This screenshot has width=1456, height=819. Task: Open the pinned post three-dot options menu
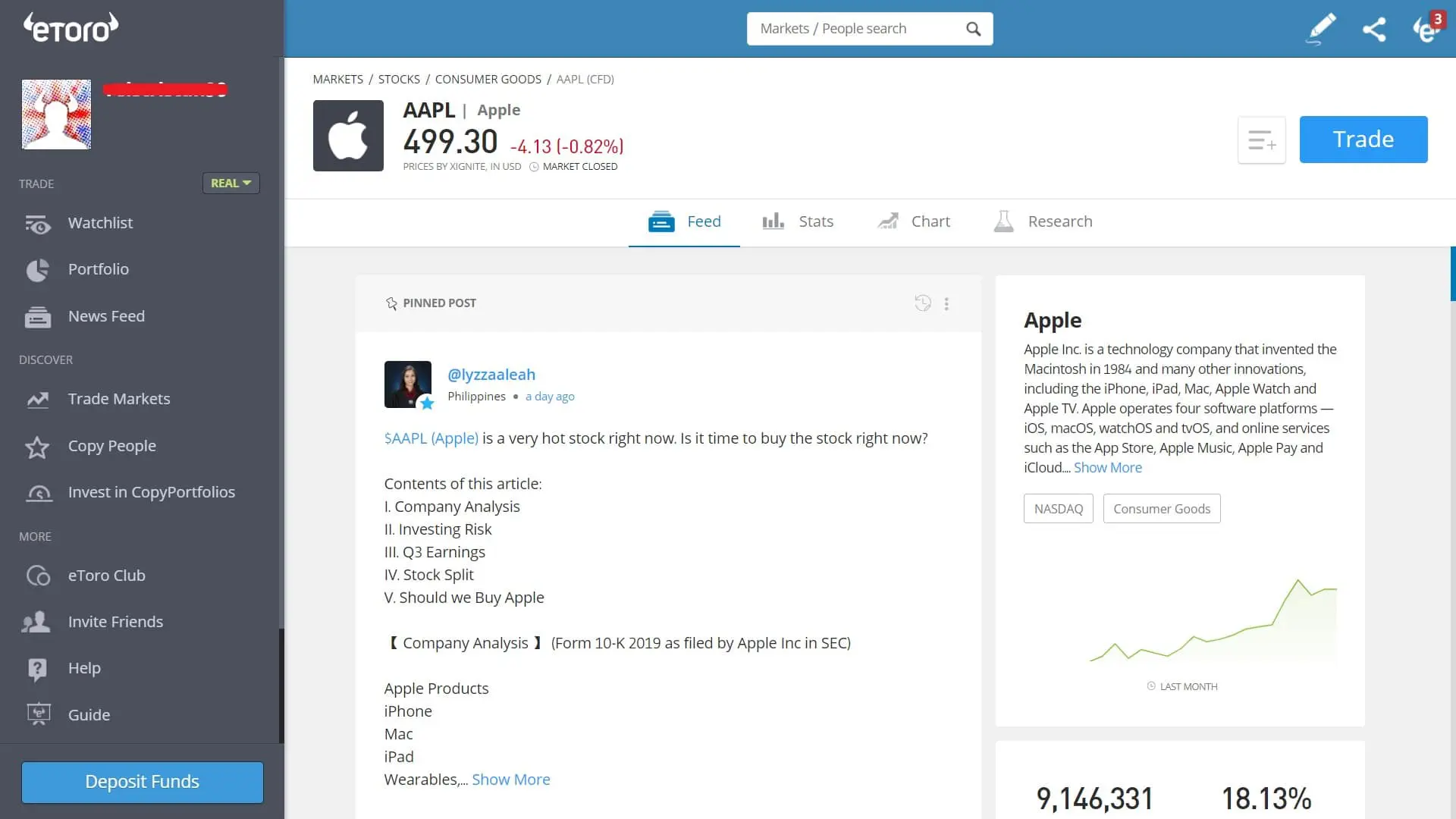[946, 303]
